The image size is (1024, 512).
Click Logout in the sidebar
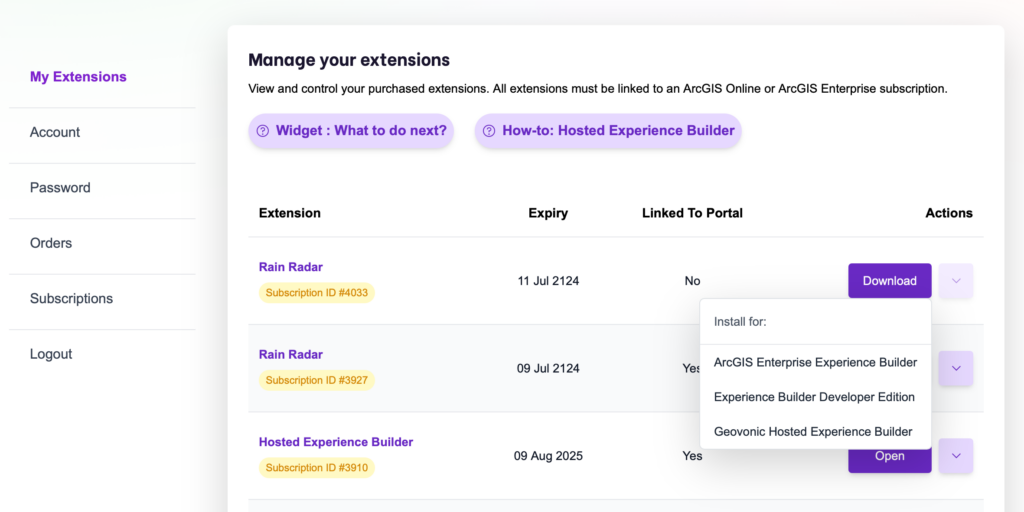tap(51, 354)
